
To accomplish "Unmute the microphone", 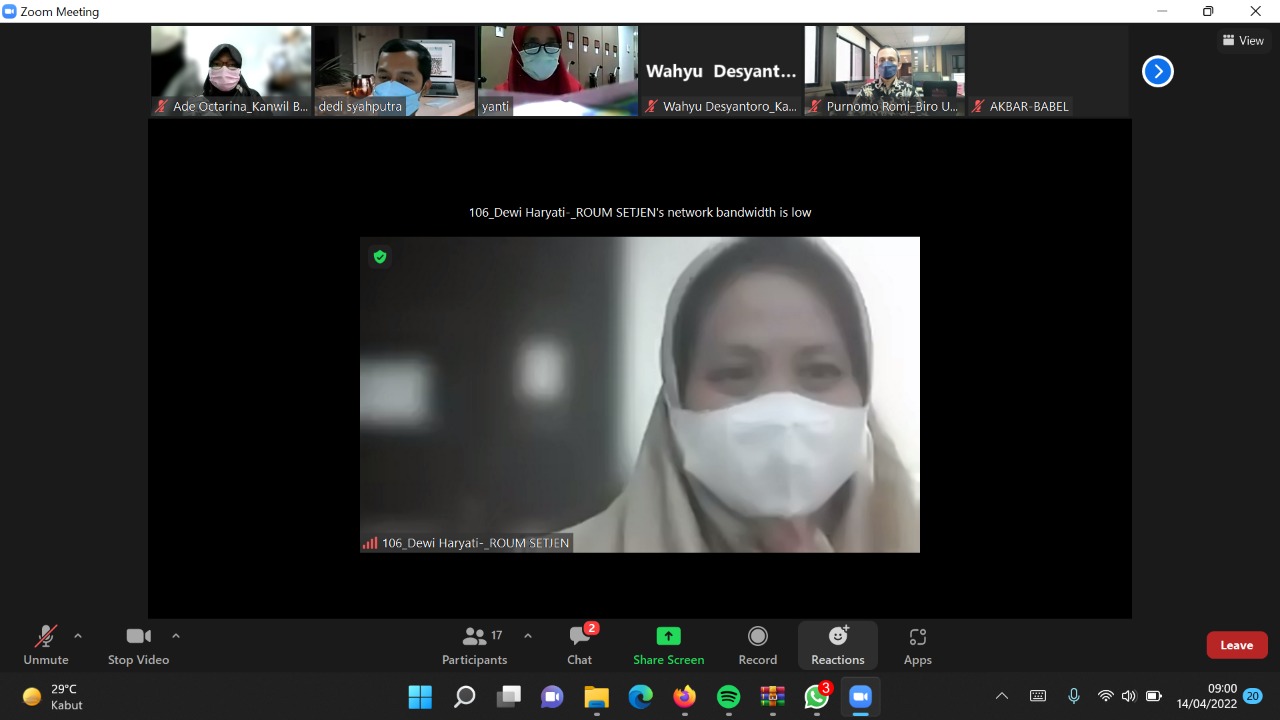I will click(46, 645).
